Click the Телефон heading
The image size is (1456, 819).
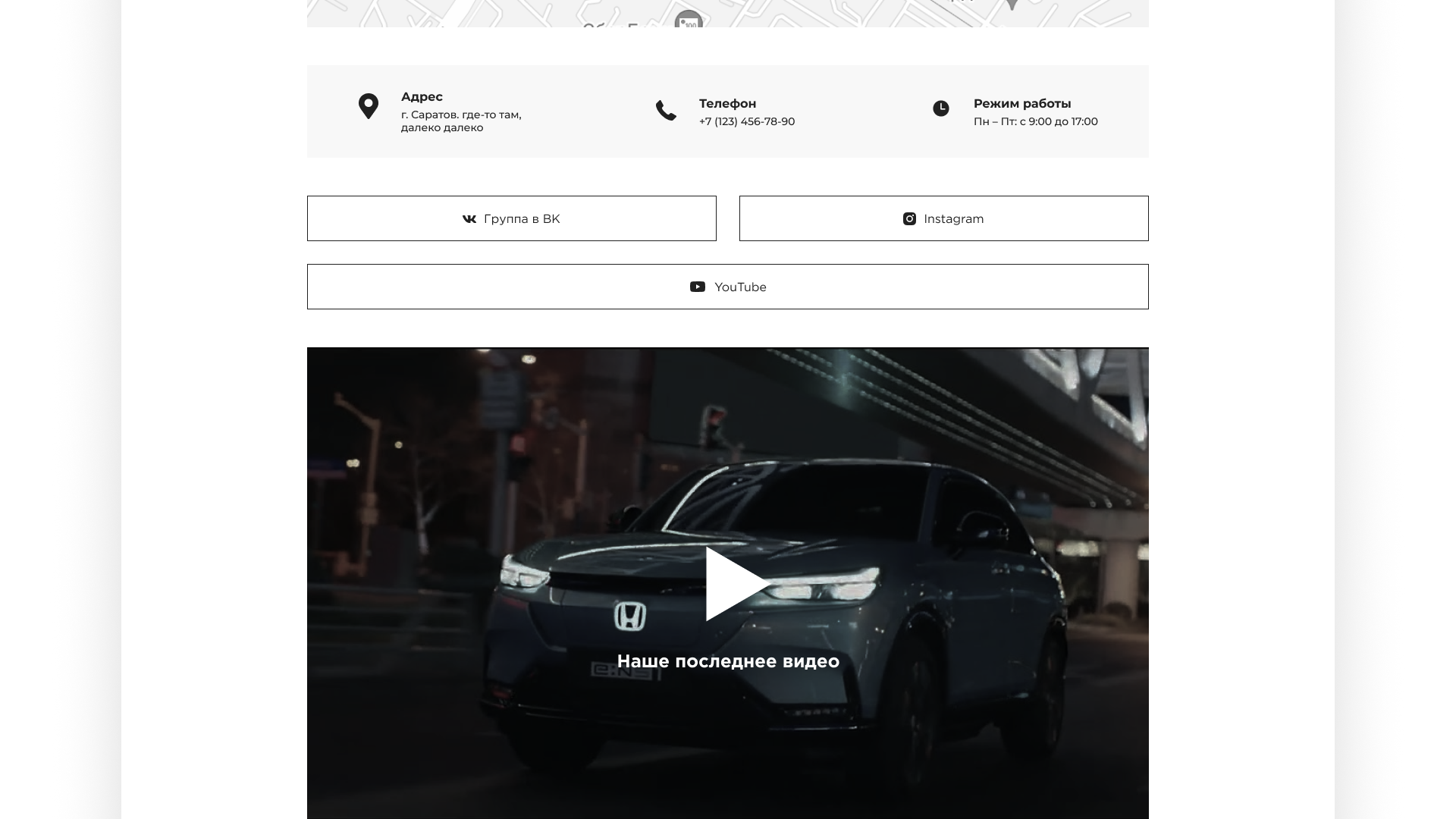[727, 104]
